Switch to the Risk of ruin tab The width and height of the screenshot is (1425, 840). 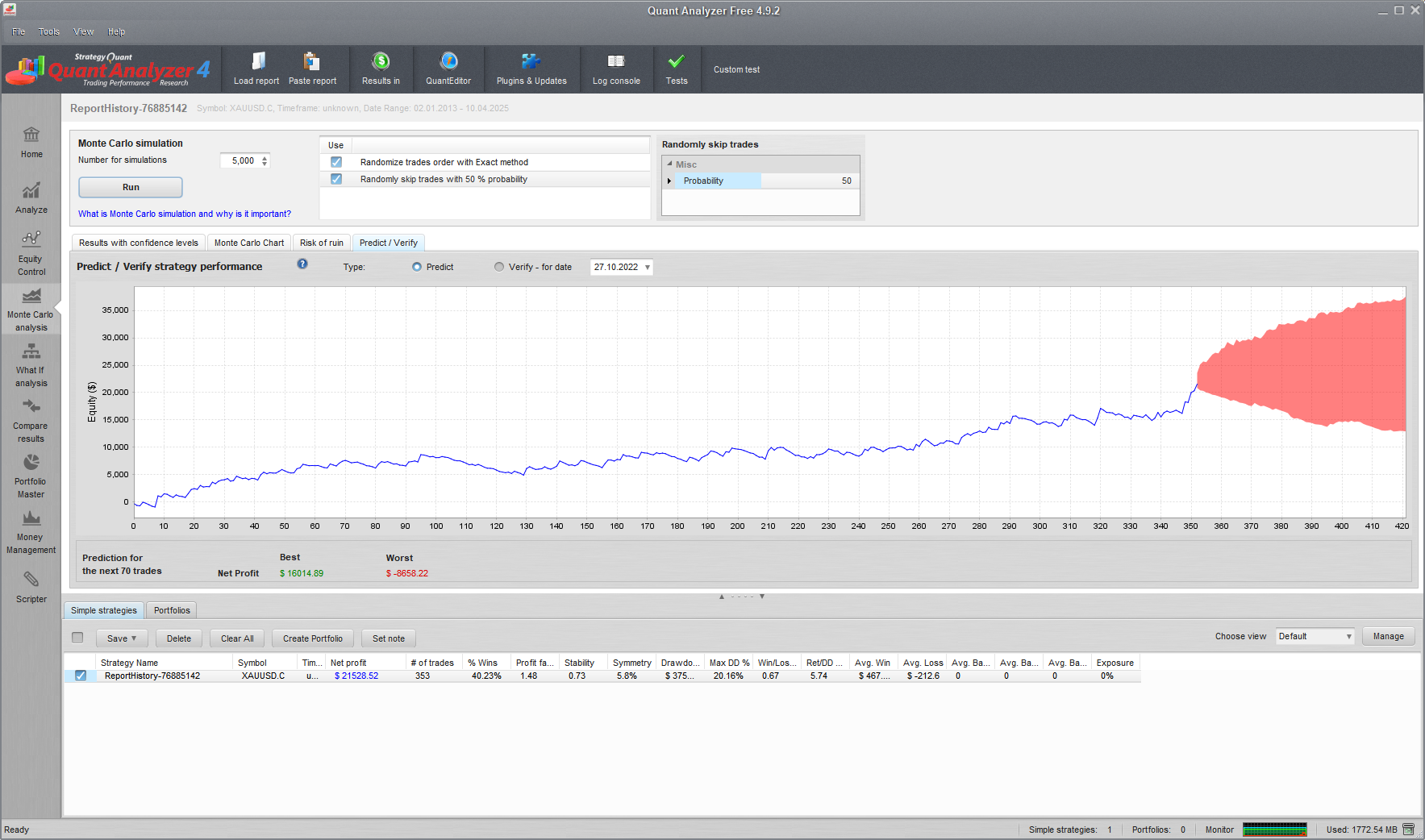[x=321, y=243]
